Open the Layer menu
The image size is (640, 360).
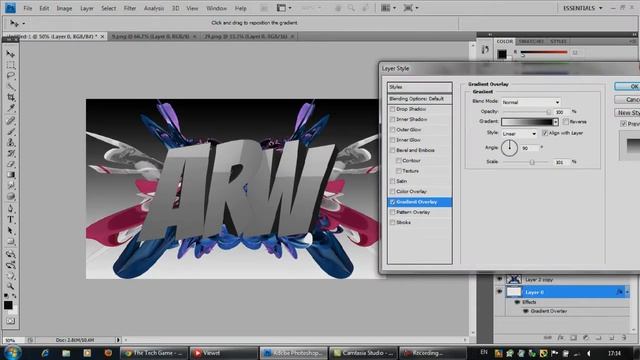click(x=87, y=8)
